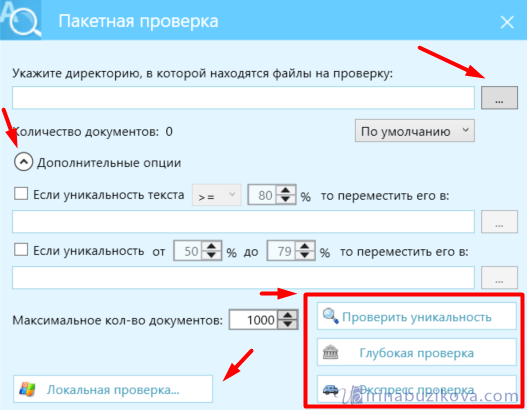Image resolution: width=527 pixels, height=410 pixels.
Task: Close the Пакетная проверка window
Action: tap(507, 22)
